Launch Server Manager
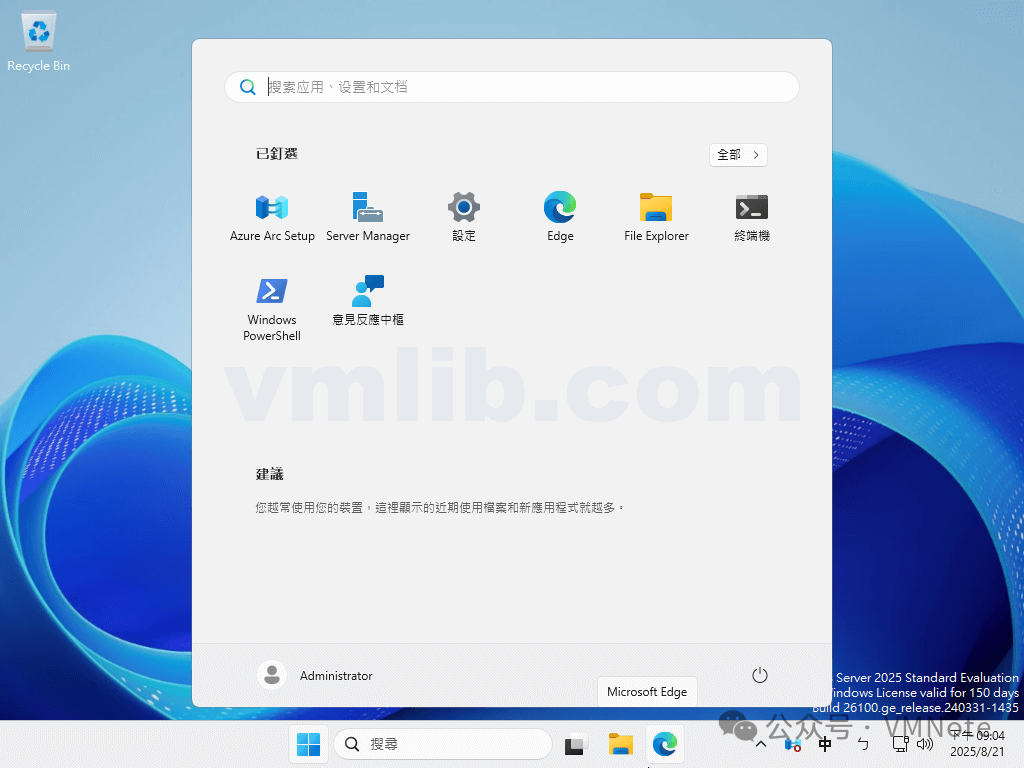This screenshot has width=1024, height=768. click(x=367, y=207)
